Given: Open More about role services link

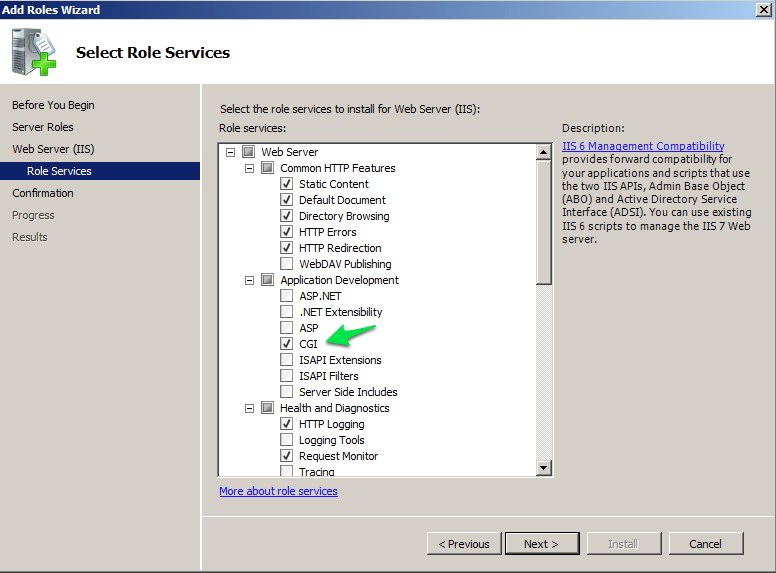Looking at the screenshot, I should point(279,491).
